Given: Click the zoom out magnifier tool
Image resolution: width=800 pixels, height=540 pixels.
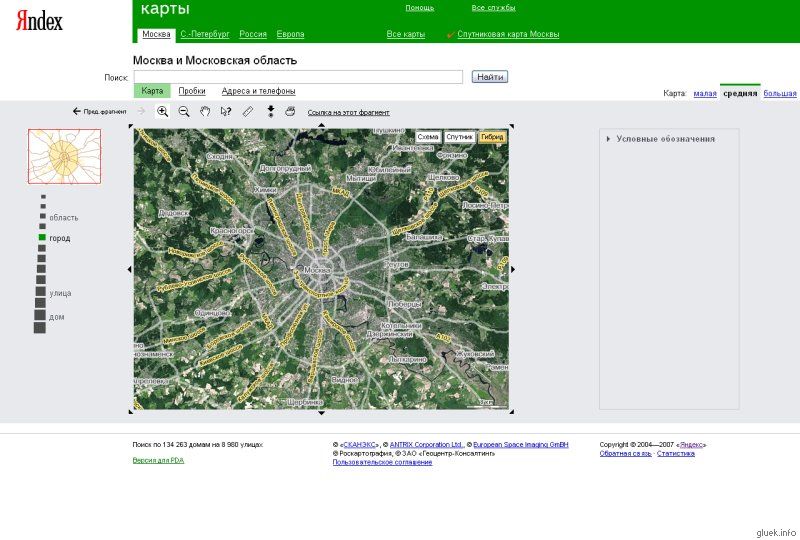Looking at the screenshot, I should tap(184, 111).
